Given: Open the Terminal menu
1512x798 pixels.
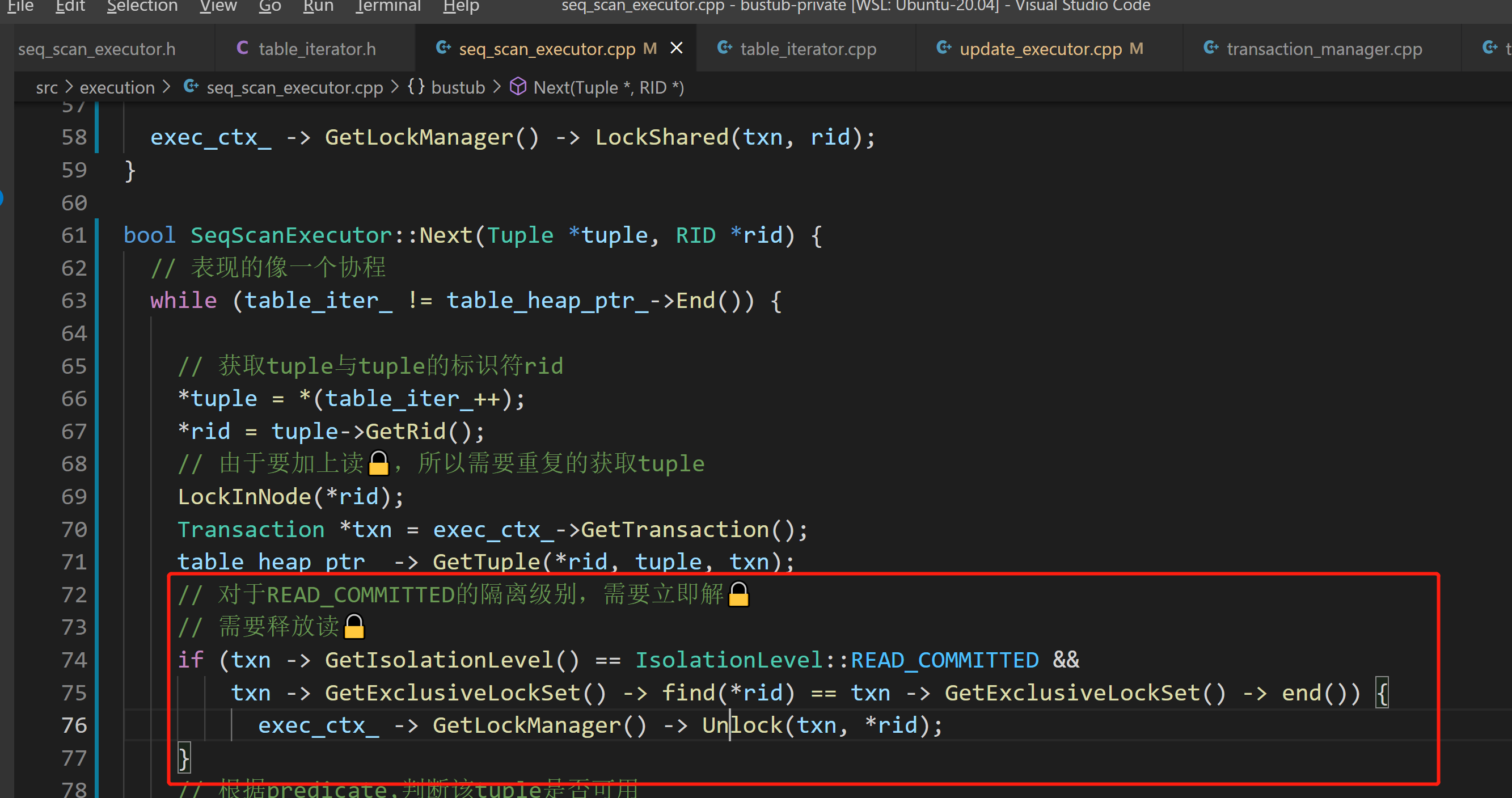Looking at the screenshot, I should point(388,6).
